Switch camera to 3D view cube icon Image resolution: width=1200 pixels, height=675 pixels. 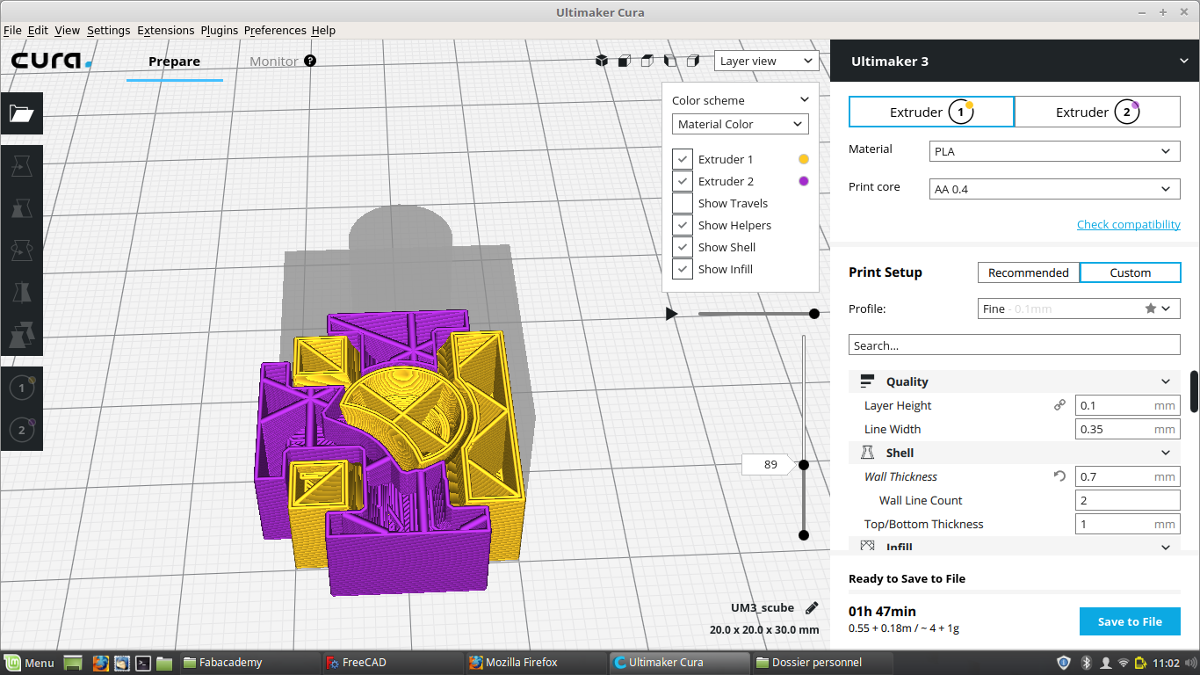(602, 61)
